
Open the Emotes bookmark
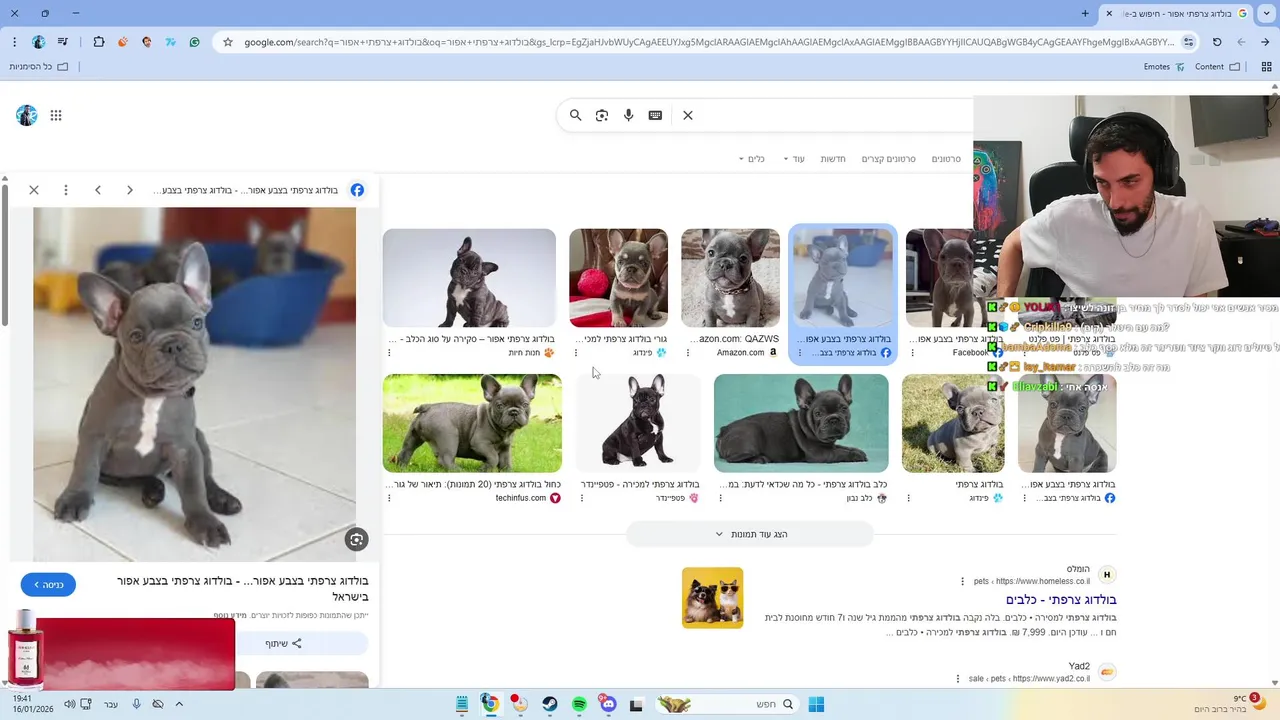[1164, 67]
